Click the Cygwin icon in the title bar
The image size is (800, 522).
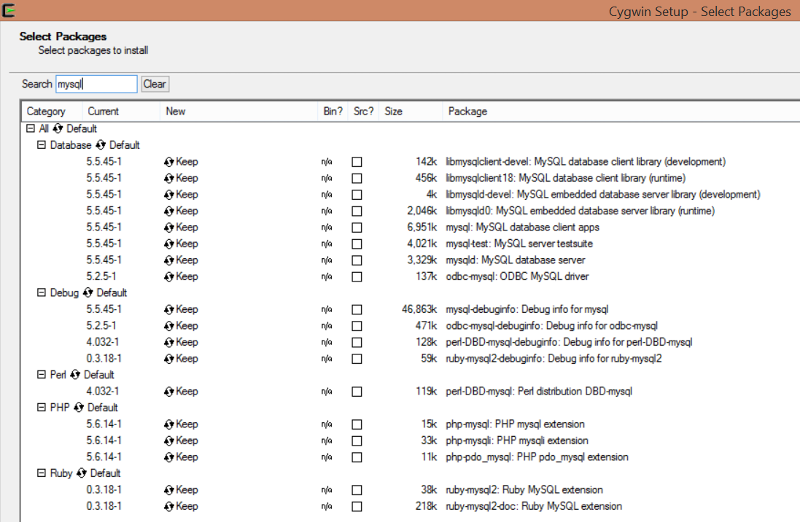(8, 10)
